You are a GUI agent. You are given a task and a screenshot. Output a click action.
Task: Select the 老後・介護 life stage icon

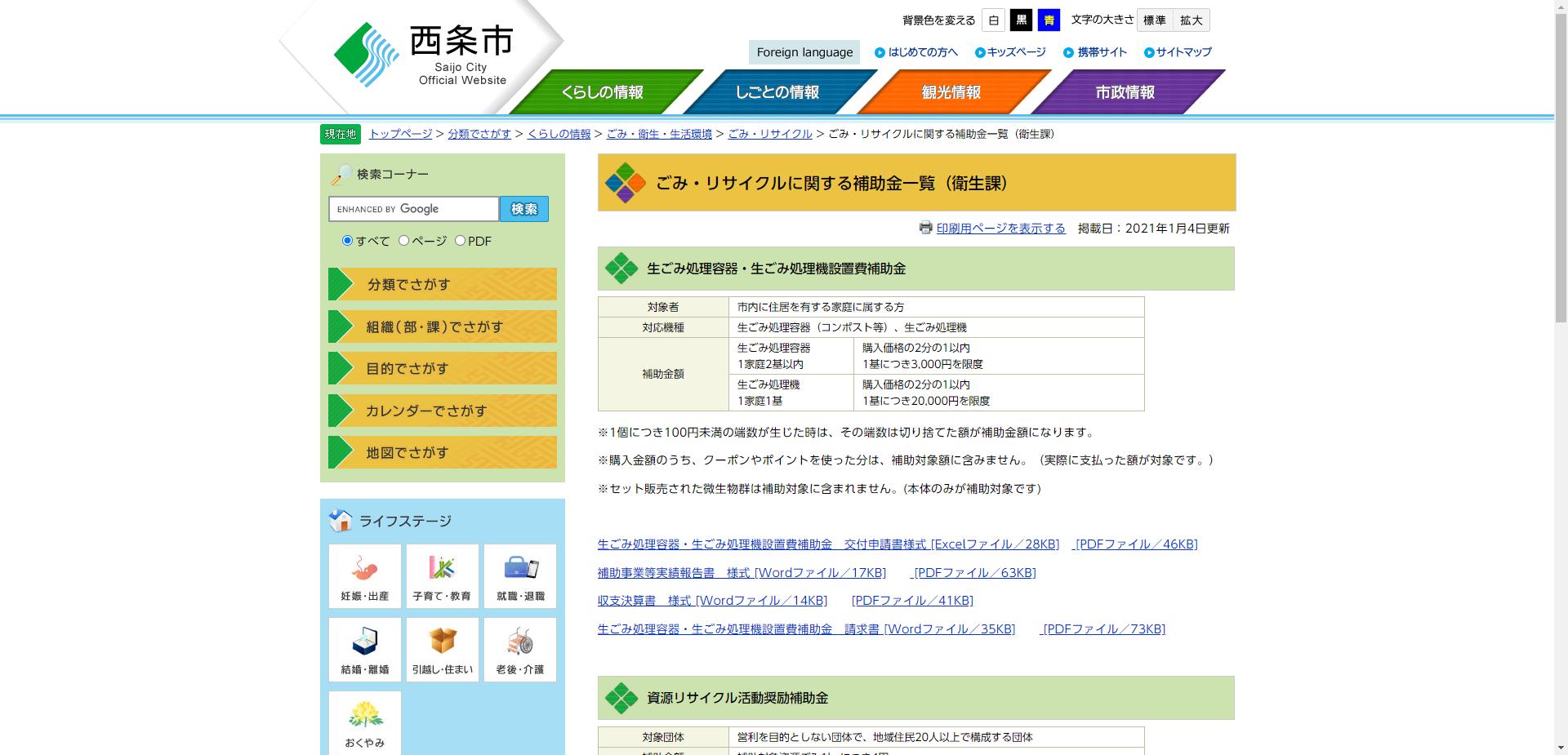coord(520,649)
